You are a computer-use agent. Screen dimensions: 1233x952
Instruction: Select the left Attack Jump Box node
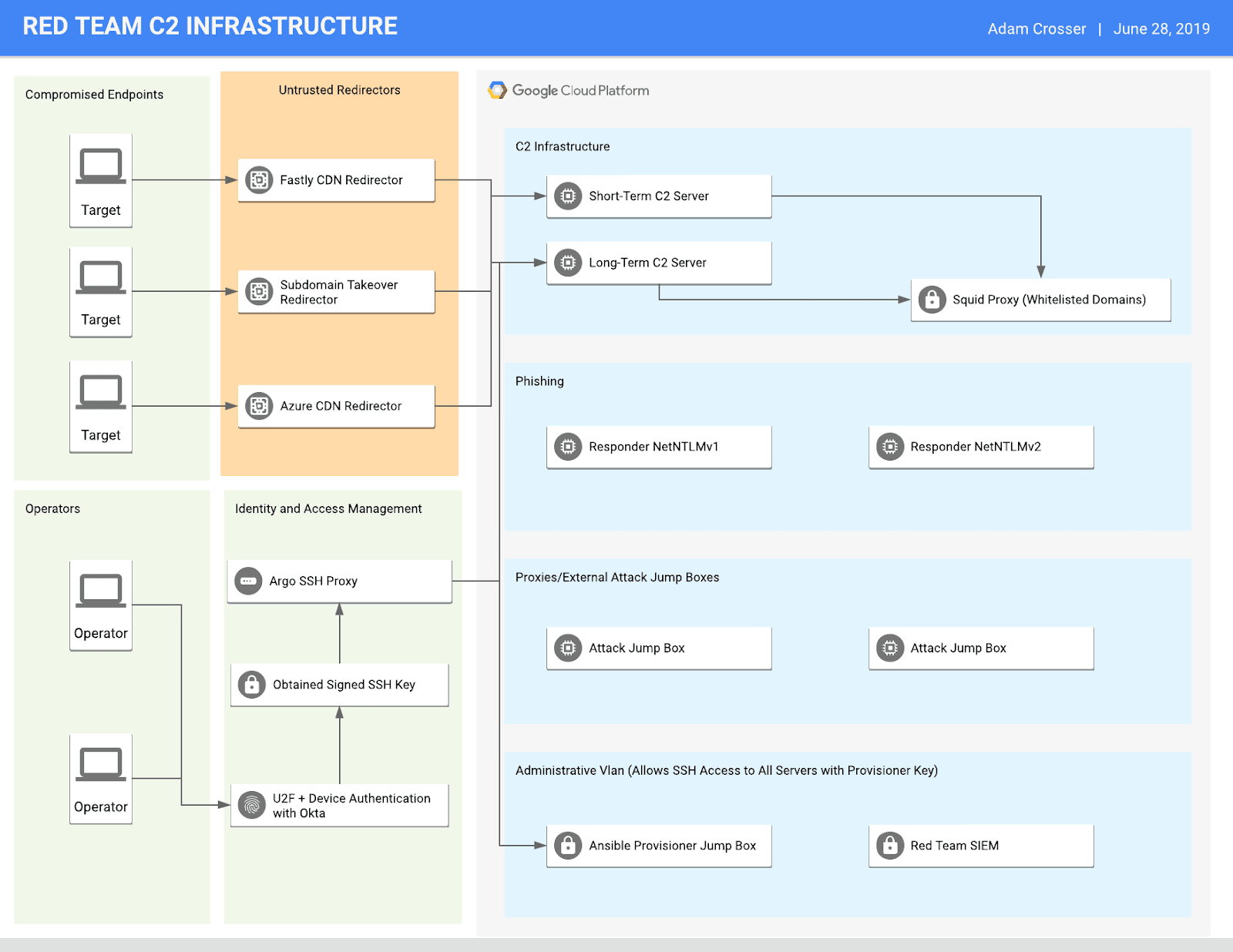658,648
